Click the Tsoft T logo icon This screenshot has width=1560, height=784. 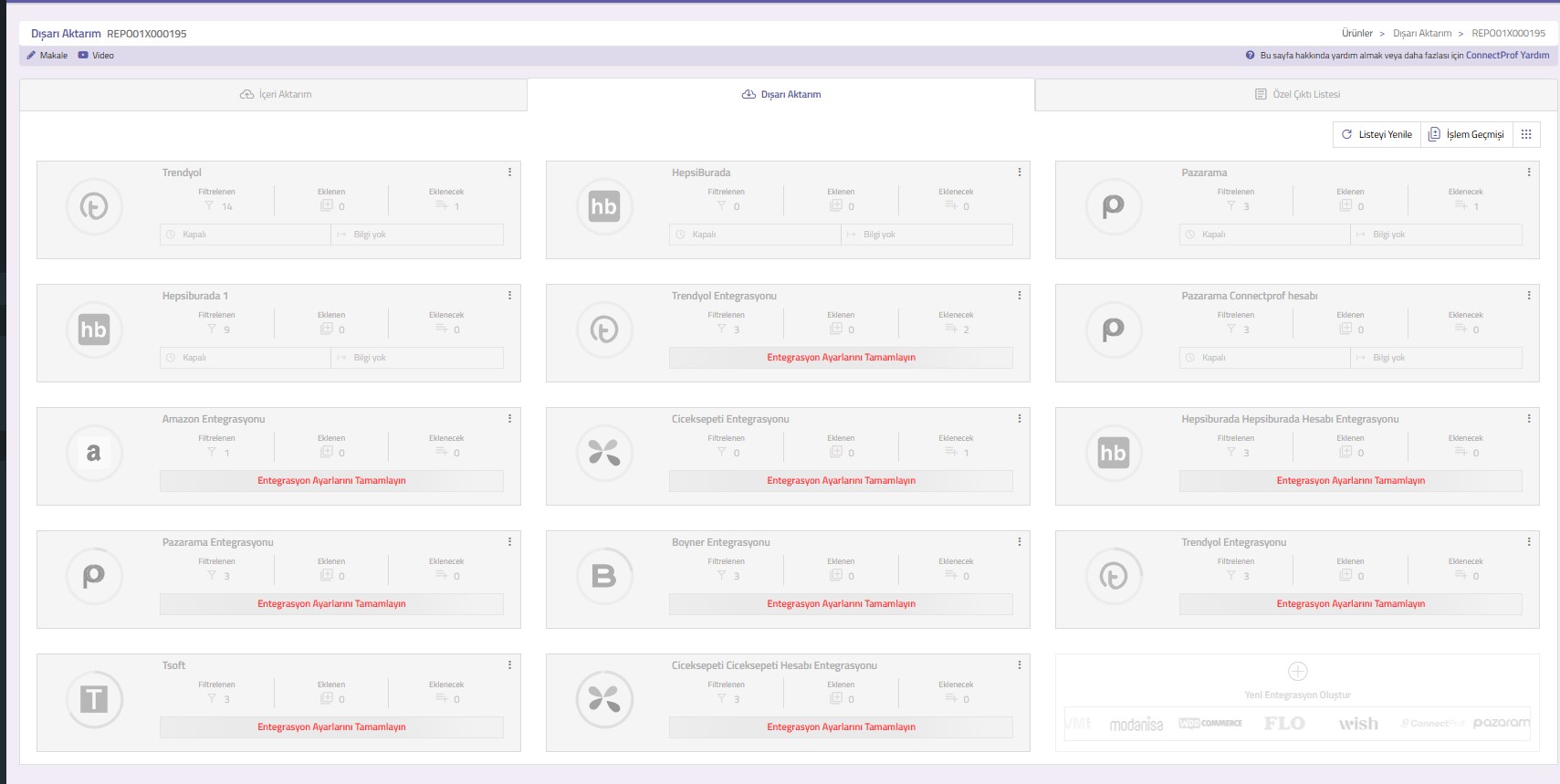(x=94, y=700)
